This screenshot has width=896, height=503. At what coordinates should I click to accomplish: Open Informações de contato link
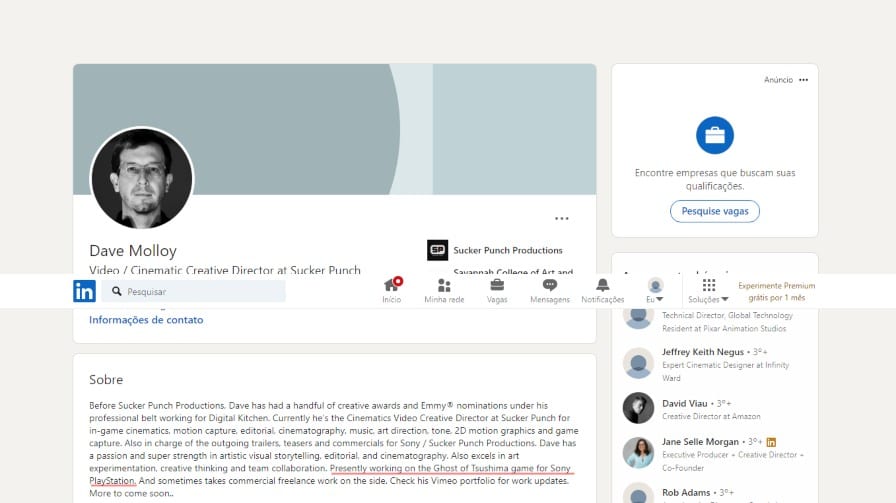(x=146, y=320)
